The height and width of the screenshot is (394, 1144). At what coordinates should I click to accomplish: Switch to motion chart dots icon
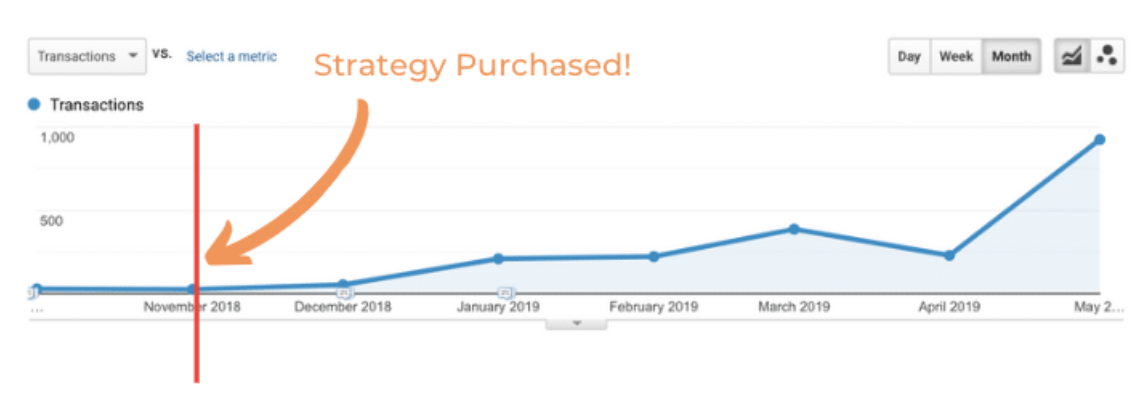[1107, 56]
